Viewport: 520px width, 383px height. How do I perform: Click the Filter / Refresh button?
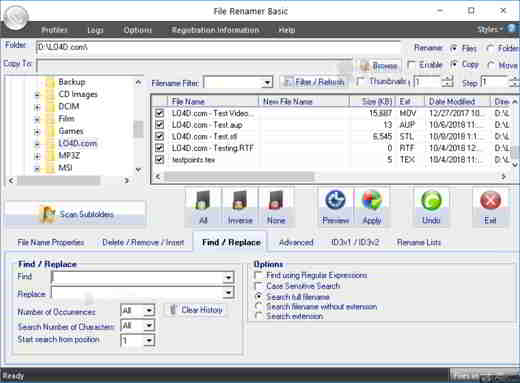pos(313,82)
